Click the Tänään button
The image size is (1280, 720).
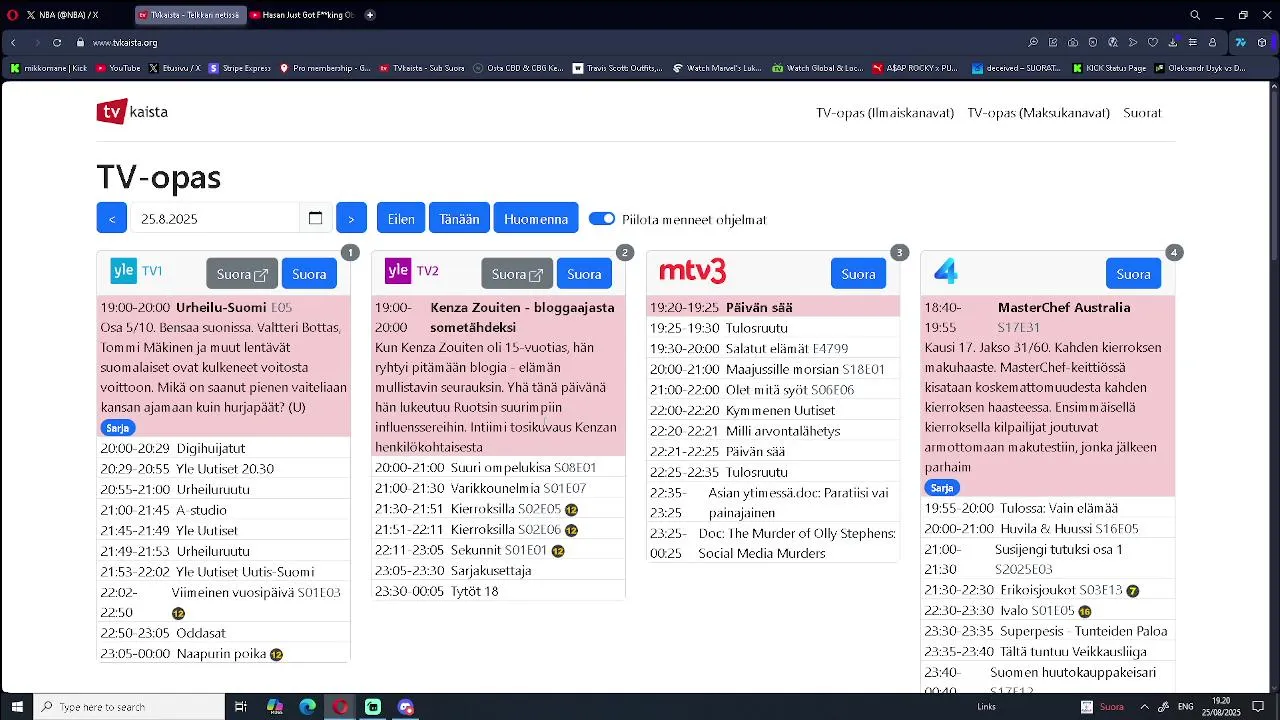coord(460,218)
